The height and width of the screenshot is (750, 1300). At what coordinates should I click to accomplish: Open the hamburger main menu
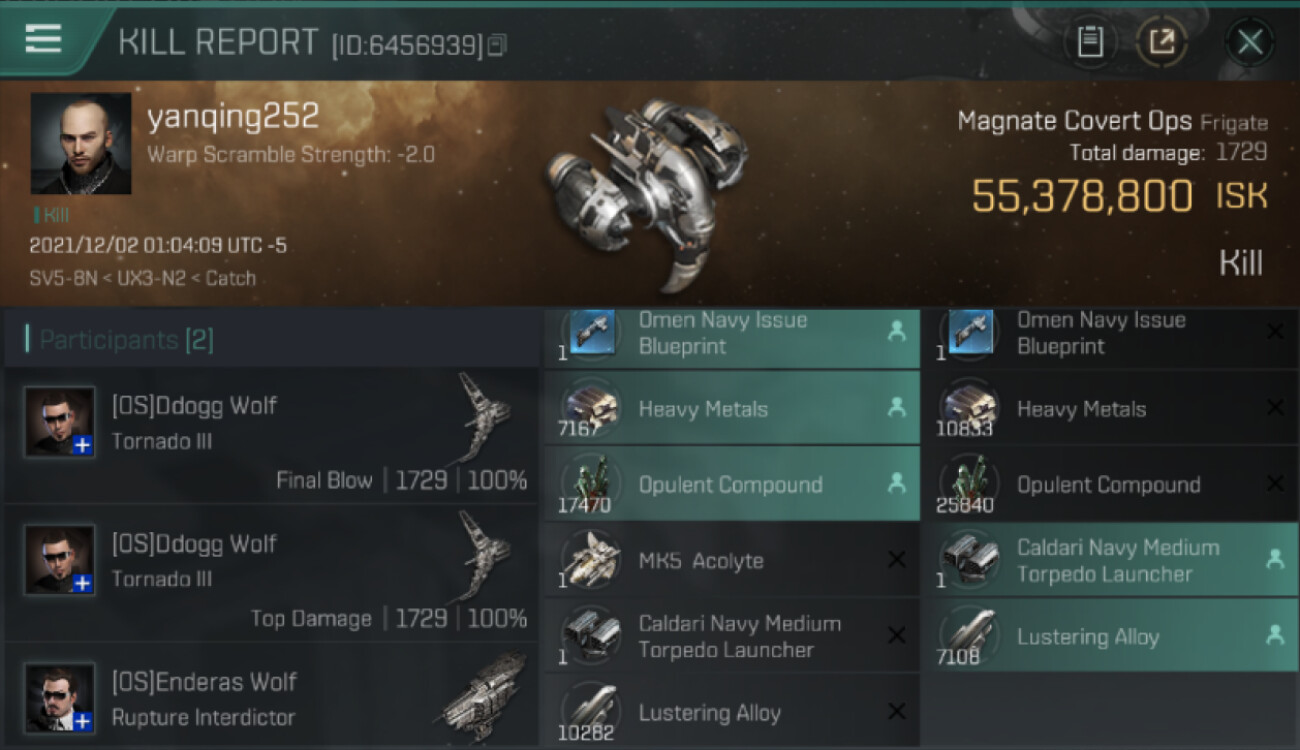(43, 40)
